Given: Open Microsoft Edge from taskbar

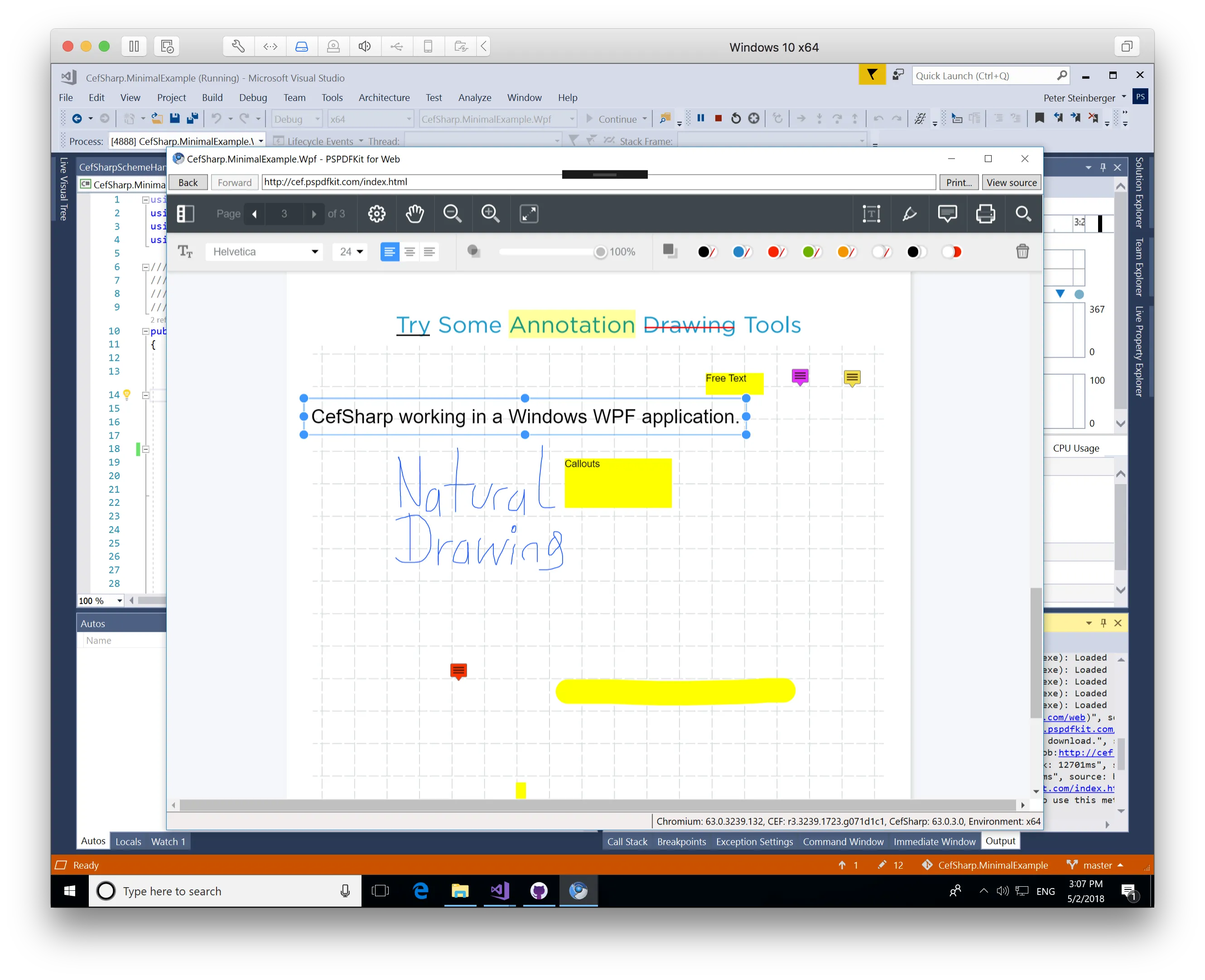Looking at the screenshot, I should click(420, 891).
